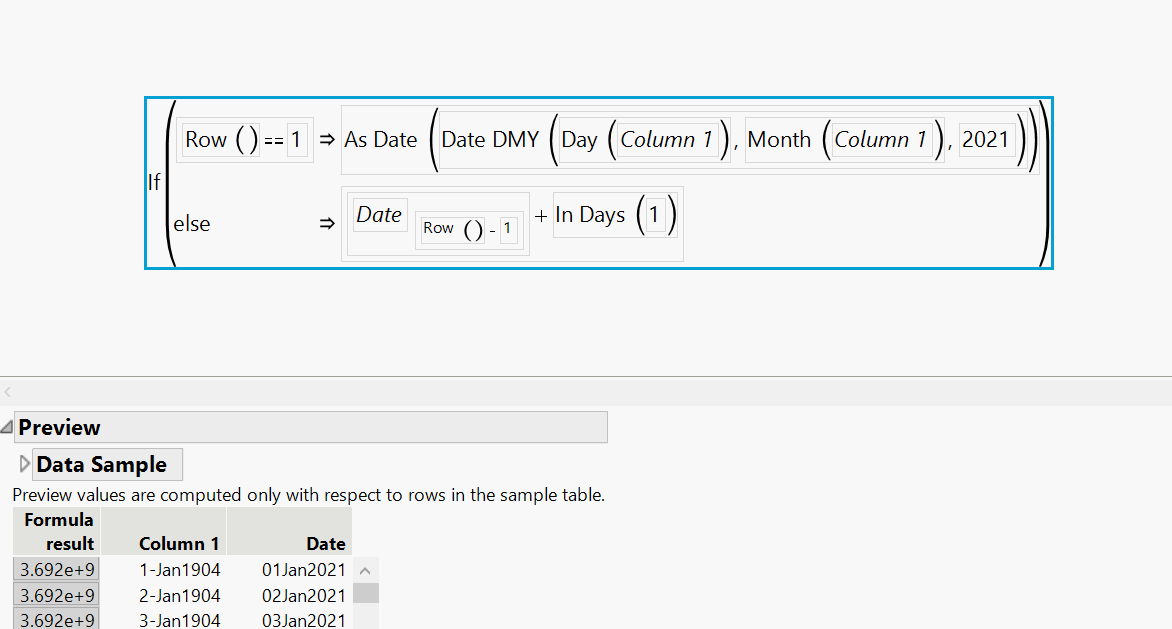Select the 2021 year argument
Image resolution: width=1172 pixels, height=629 pixels.
point(985,140)
